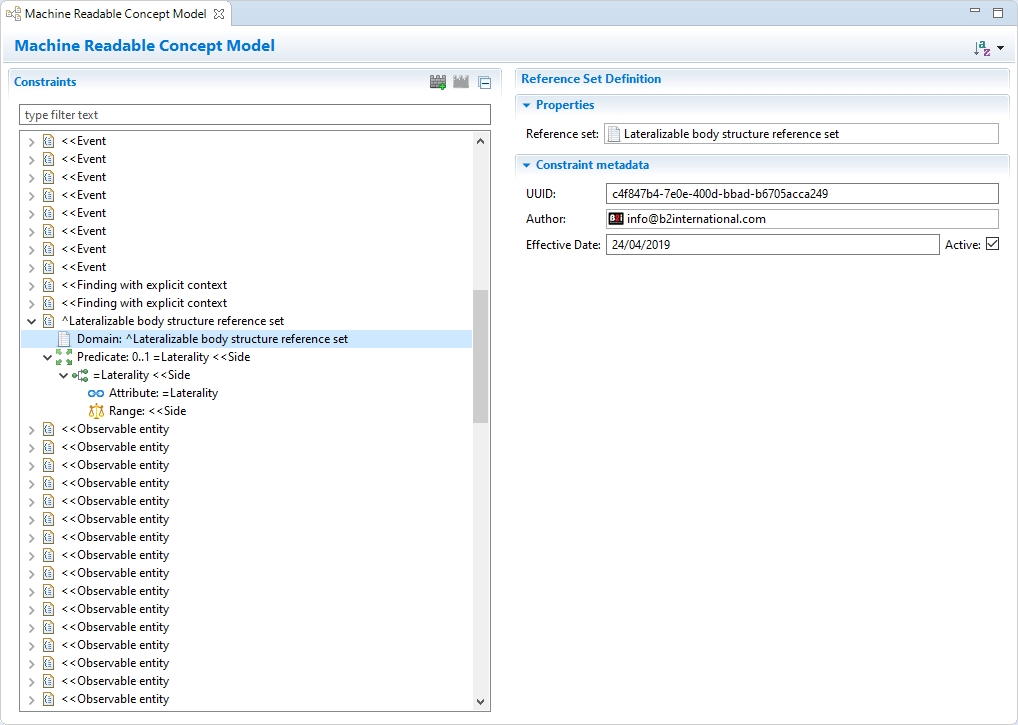Click the scroll down arrow in Constraints tree
Screen dimensions: 1018x725
480,702
